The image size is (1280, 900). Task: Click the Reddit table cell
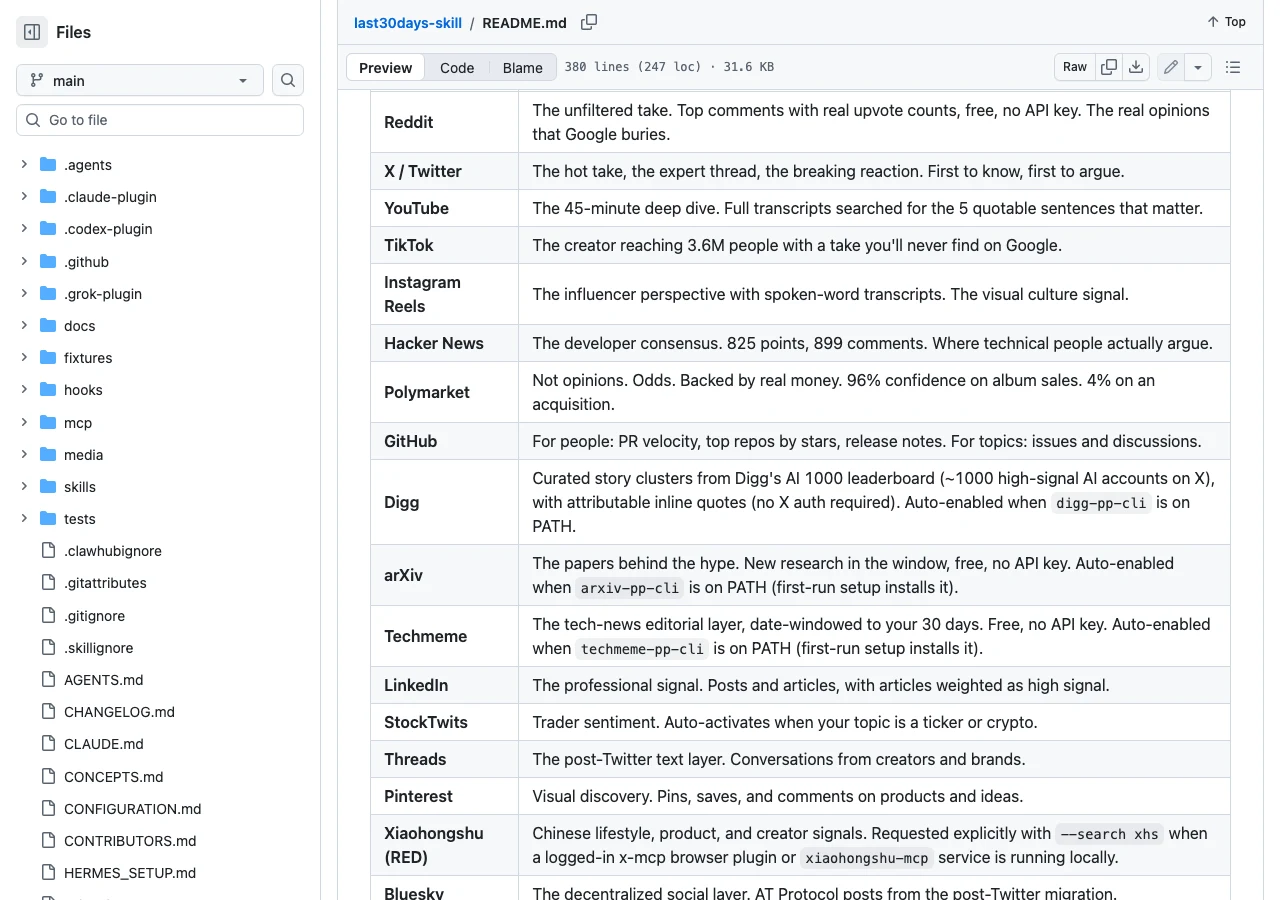445,122
